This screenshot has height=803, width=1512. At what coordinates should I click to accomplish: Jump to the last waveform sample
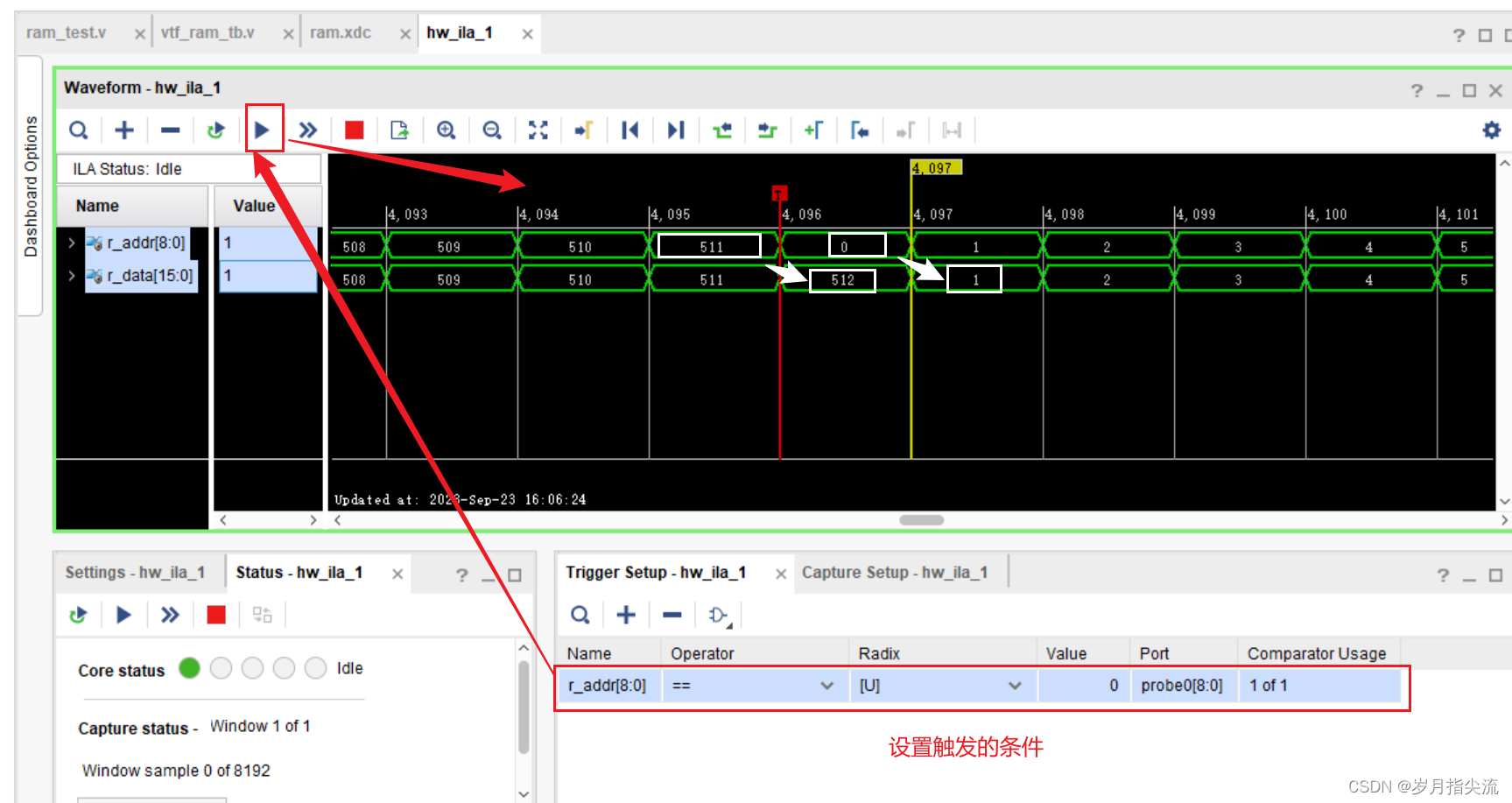676,130
